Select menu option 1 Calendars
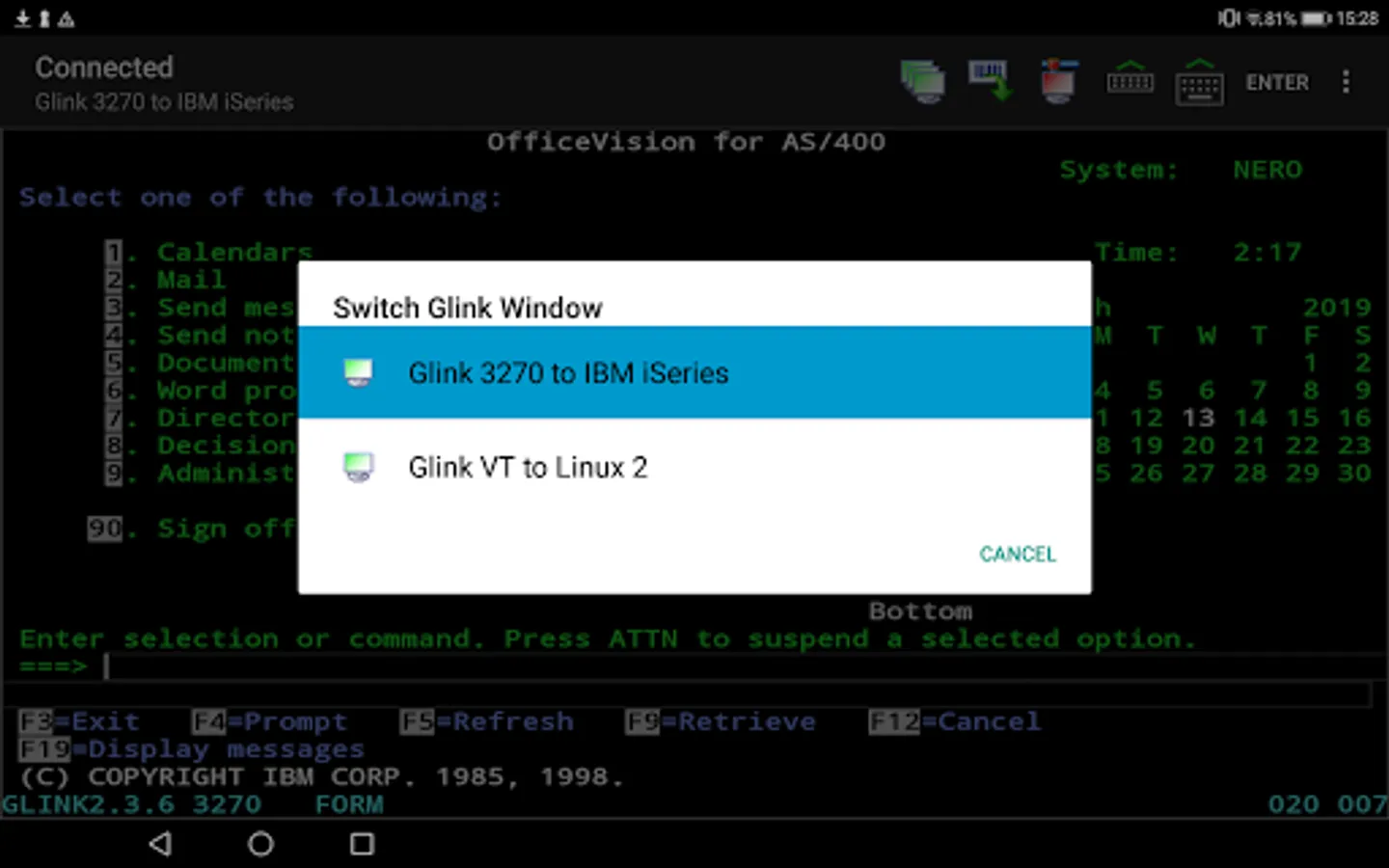1389x868 pixels. point(208,253)
